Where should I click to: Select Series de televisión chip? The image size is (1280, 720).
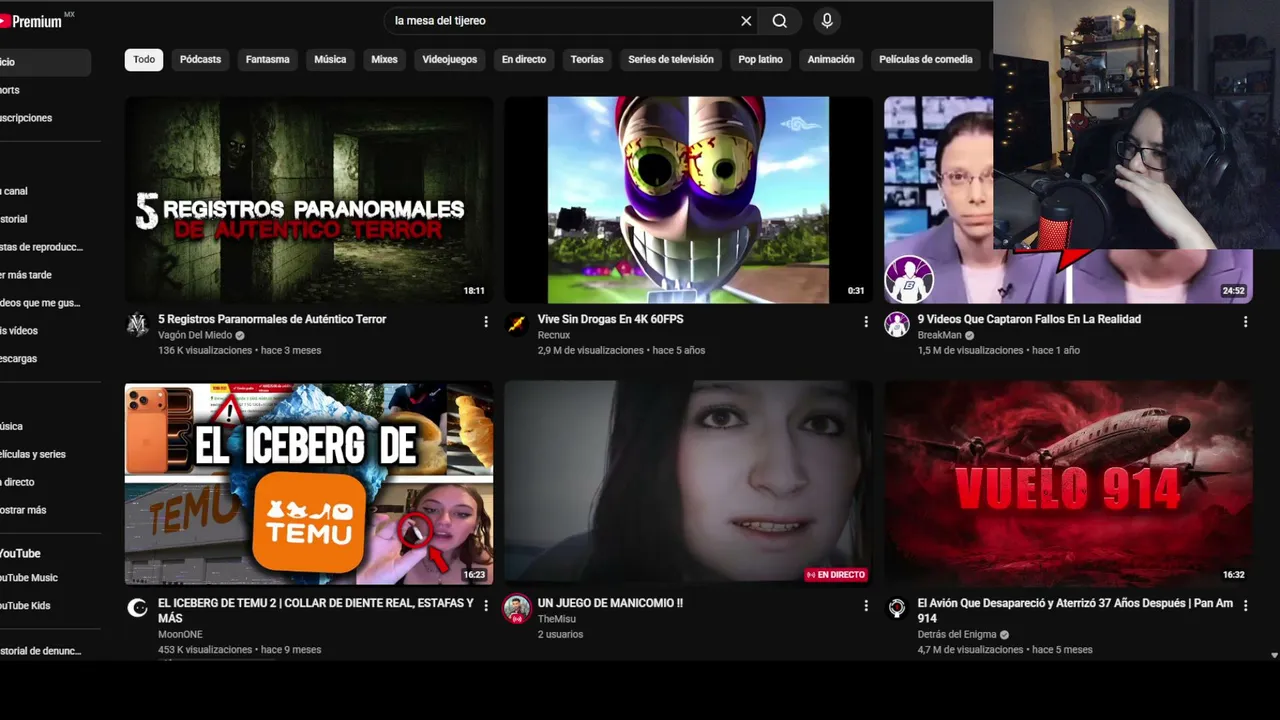pyautogui.click(x=671, y=60)
